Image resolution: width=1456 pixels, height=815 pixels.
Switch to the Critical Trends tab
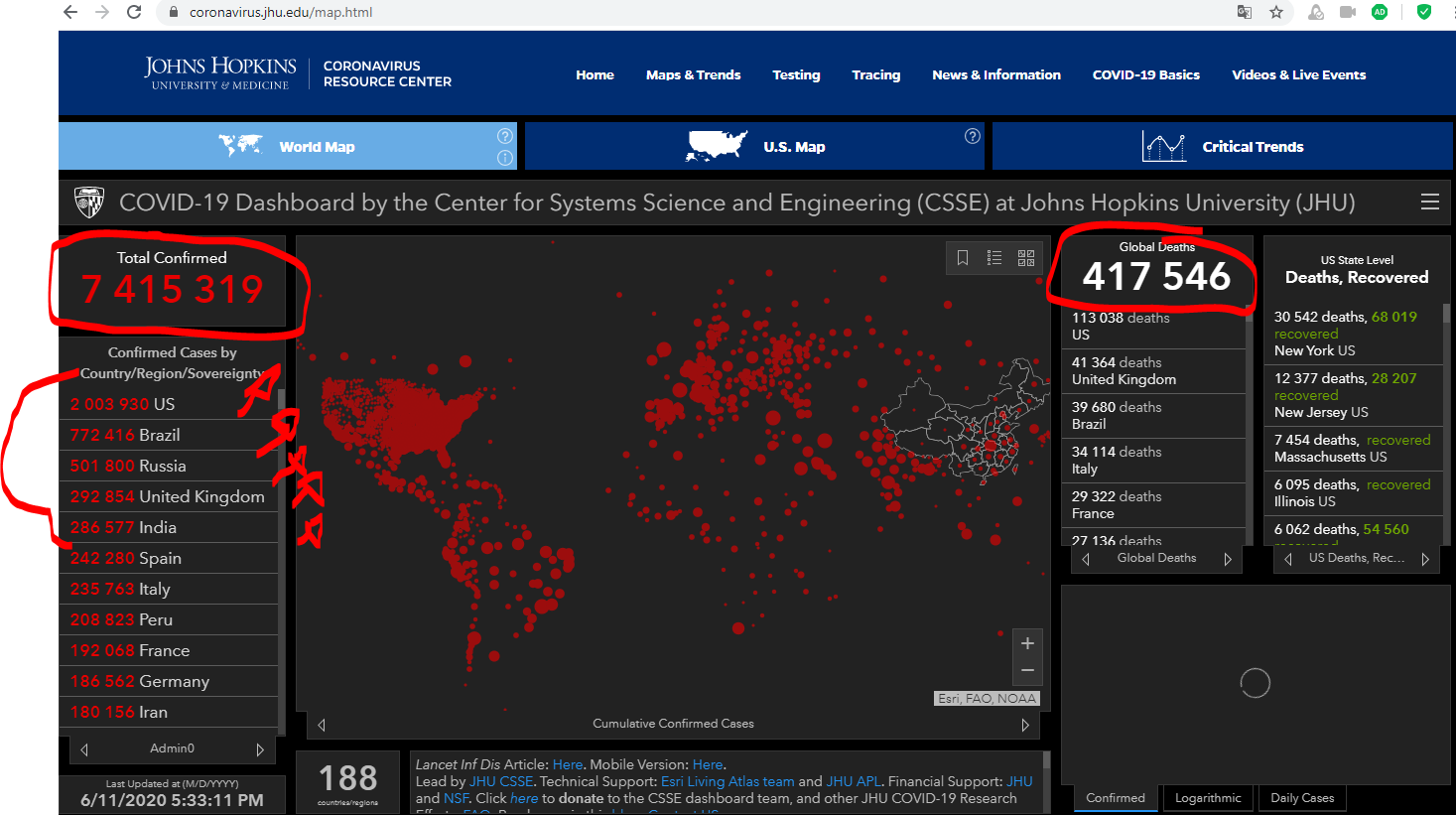click(x=1223, y=146)
